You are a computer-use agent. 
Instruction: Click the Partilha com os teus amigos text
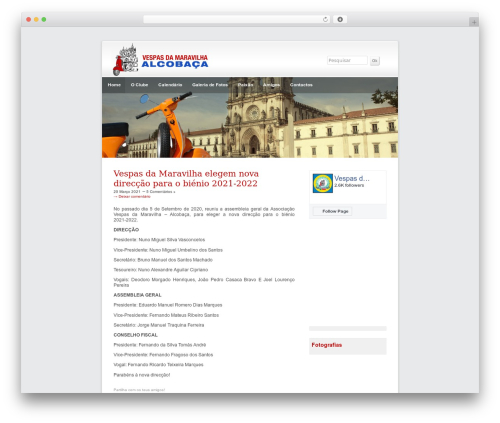139,390
